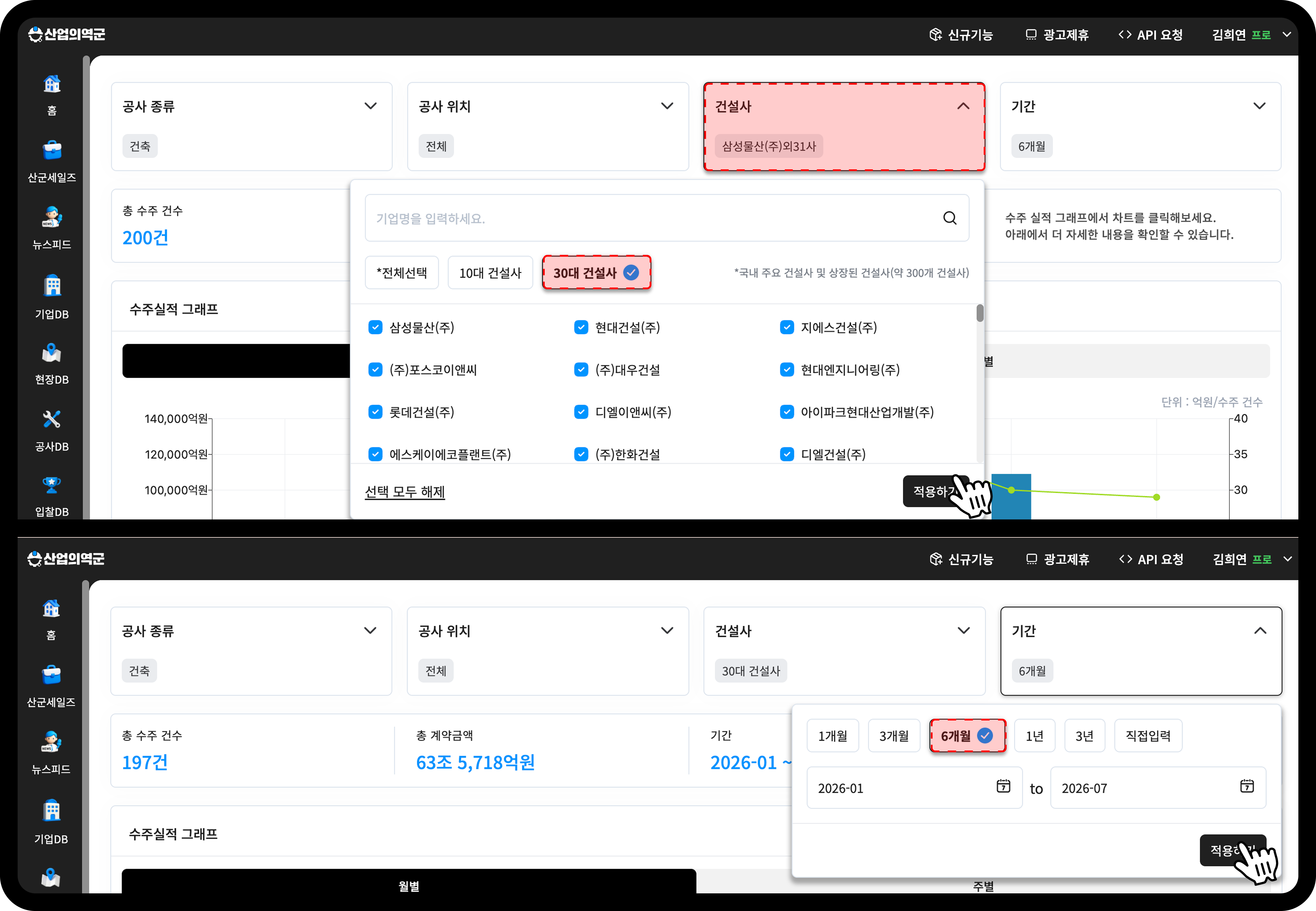
Task: Uncheck 아이파크현대산업개발(주) checkbox
Action: pyautogui.click(x=787, y=412)
